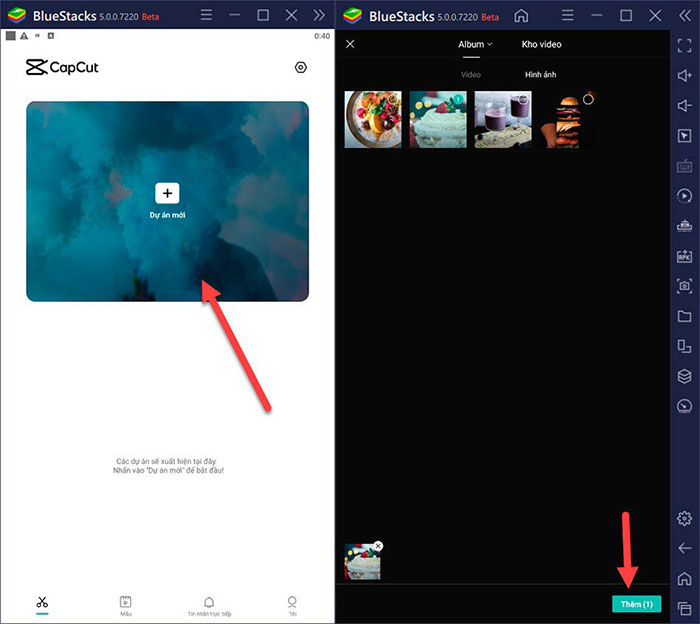Click the square icon in Android status bar
The width and height of the screenshot is (700, 624).
(11, 36)
